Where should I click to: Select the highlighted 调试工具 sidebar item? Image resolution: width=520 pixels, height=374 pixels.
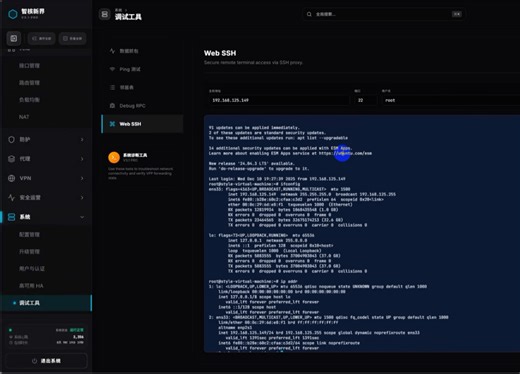point(47,303)
